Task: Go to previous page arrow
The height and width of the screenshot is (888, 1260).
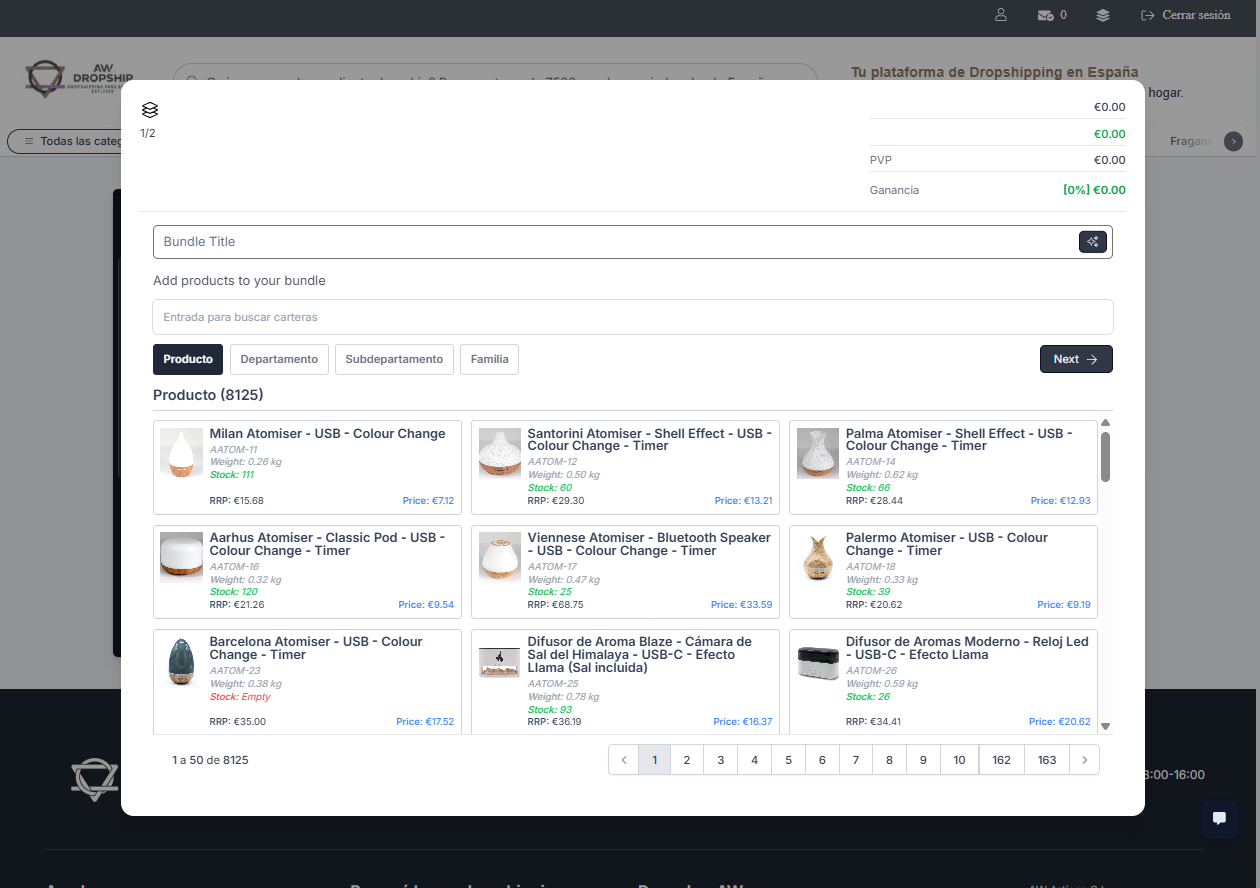Action: (624, 760)
